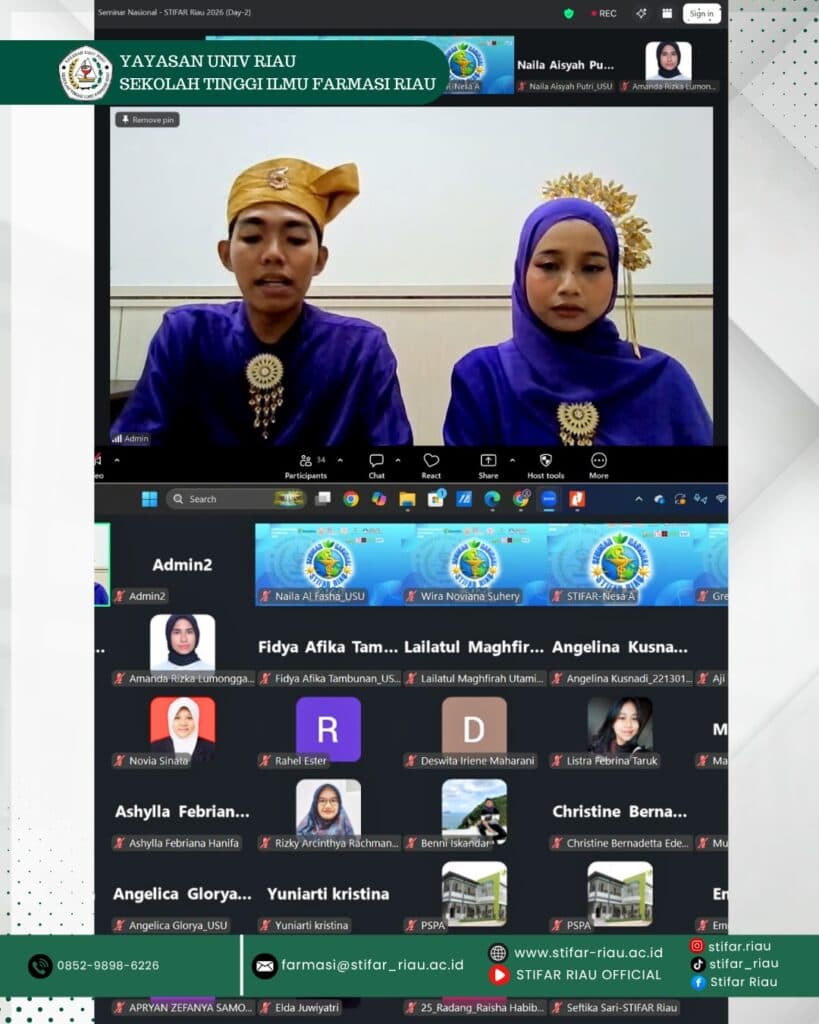
Task: Open the More menu in Zoom toolbar
Action: click(599, 466)
